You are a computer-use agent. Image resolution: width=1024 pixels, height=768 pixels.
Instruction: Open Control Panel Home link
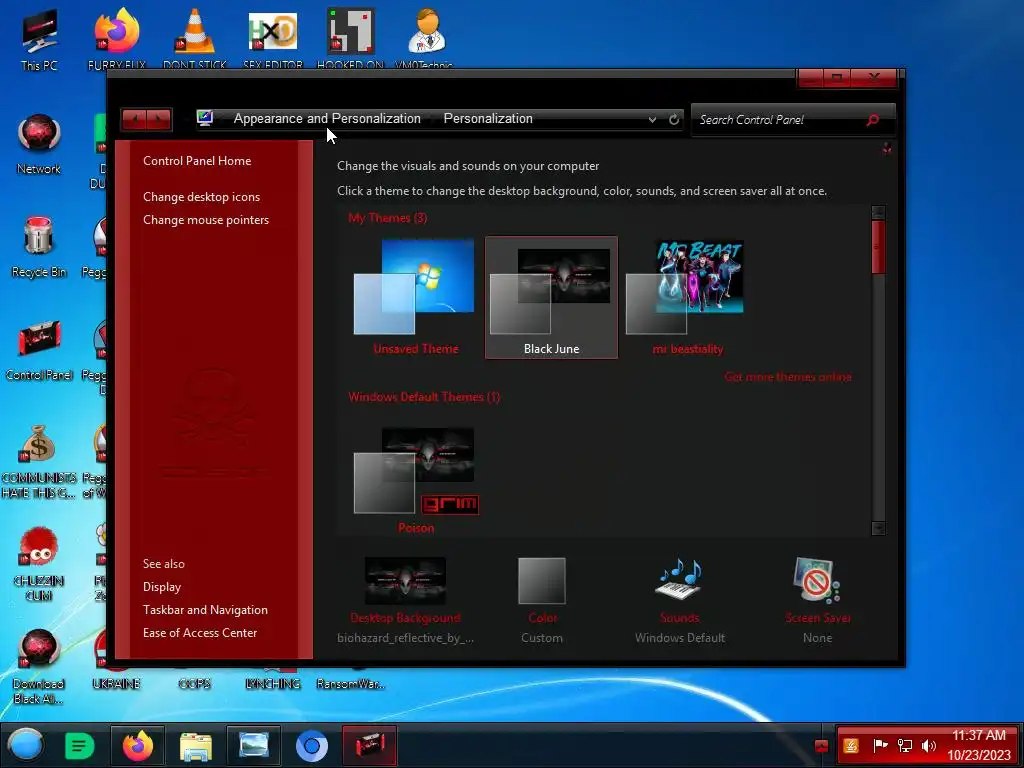pyautogui.click(x=197, y=161)
